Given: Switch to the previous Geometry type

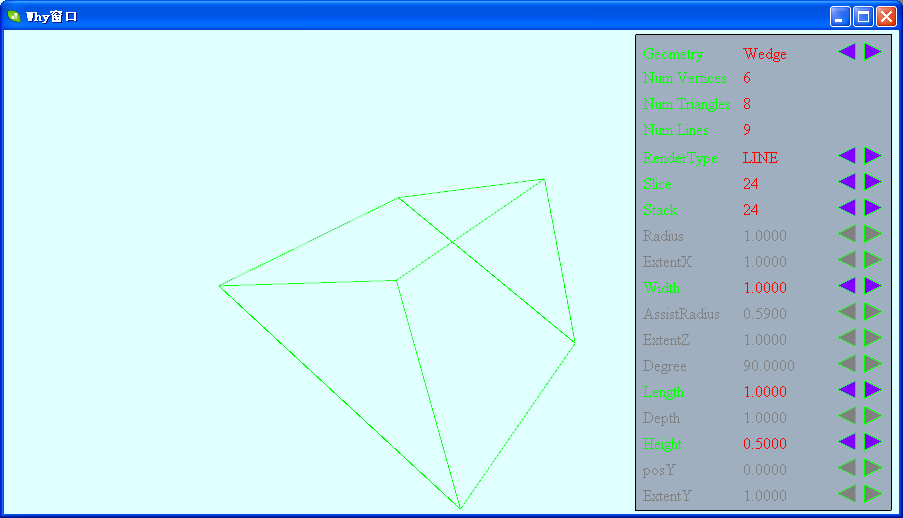Looking at the screenshot, I should point(847,52).
